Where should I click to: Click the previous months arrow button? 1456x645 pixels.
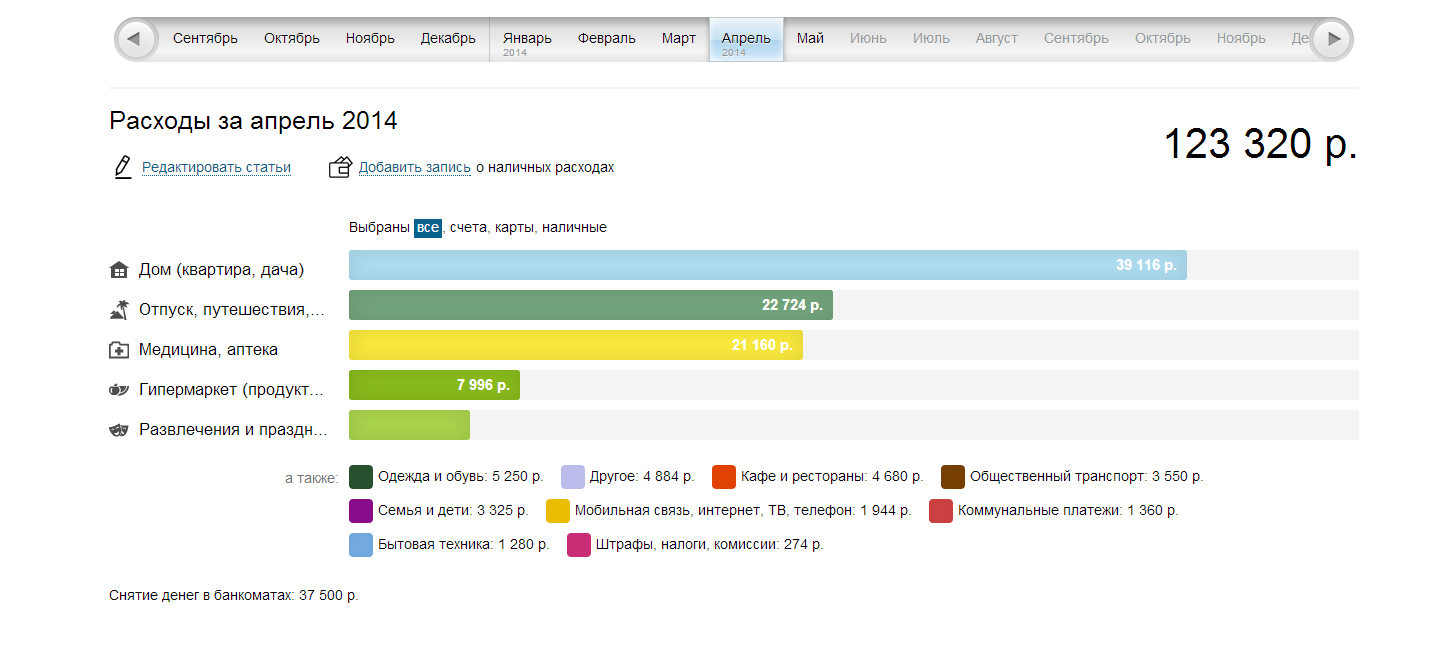136,39
